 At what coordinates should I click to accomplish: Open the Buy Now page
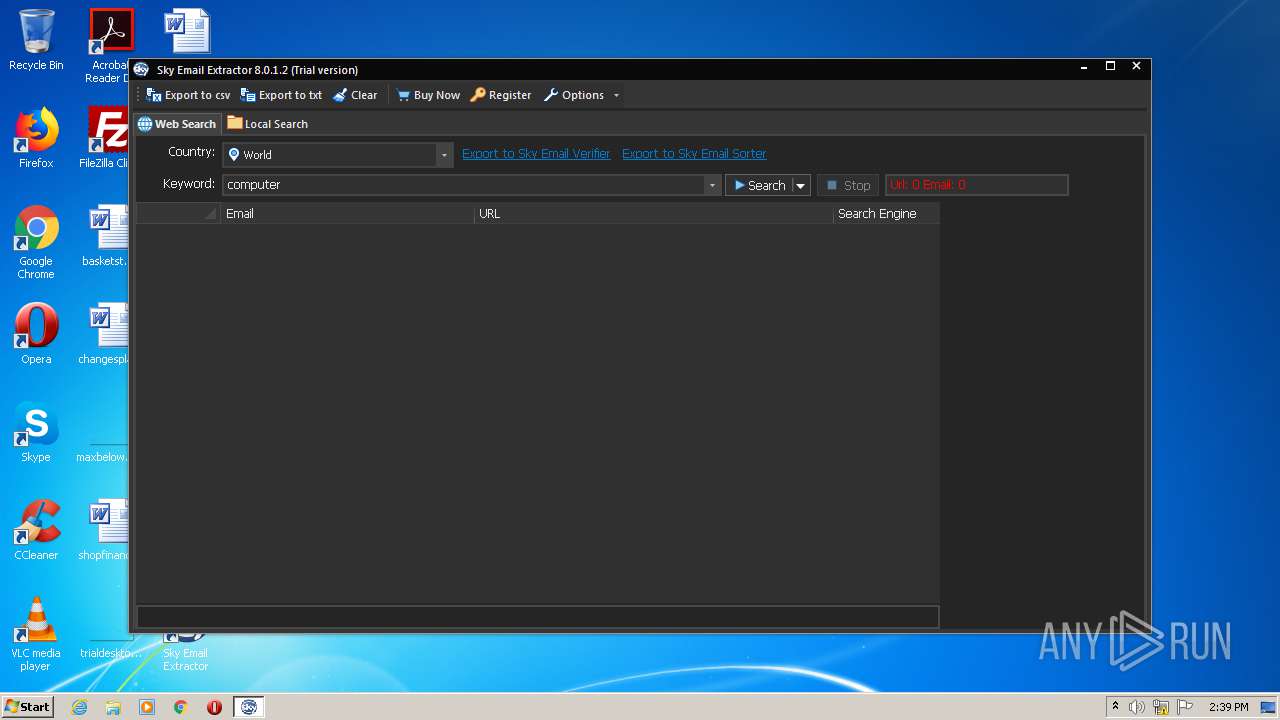point(428,95)
